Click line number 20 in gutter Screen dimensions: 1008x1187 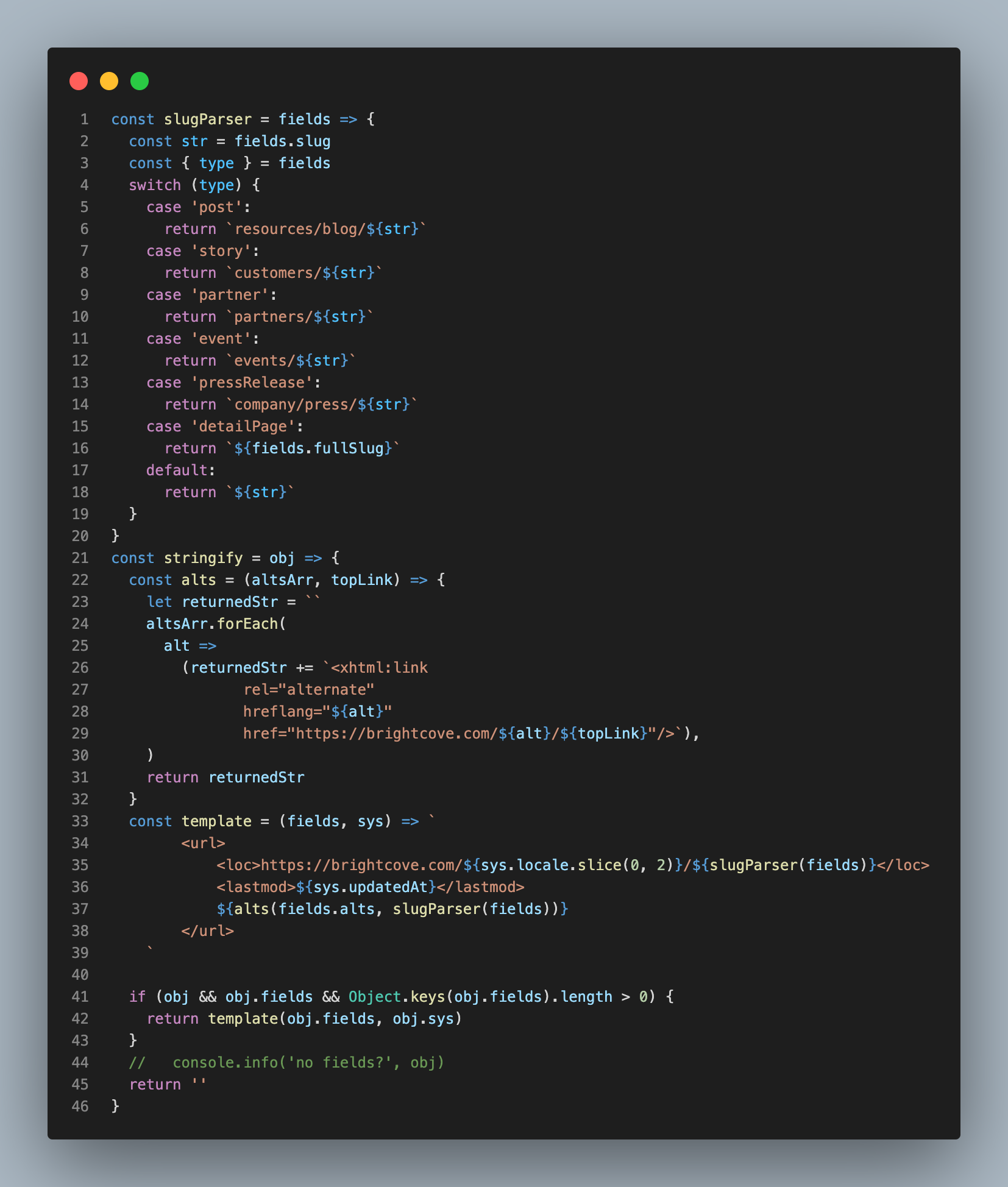(80, 536)
